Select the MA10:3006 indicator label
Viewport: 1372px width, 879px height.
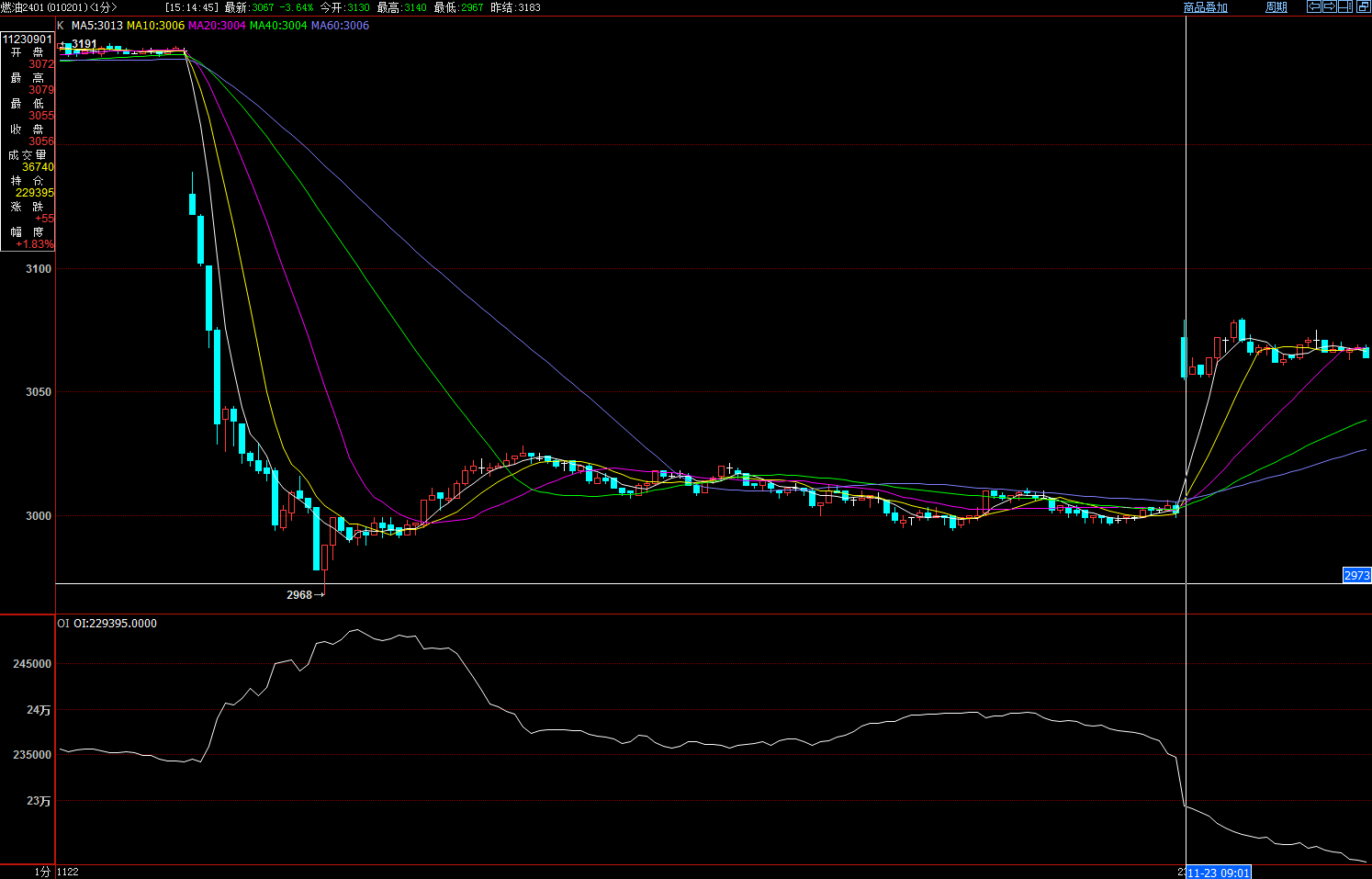pyautogui.click(x=155, y=26)
